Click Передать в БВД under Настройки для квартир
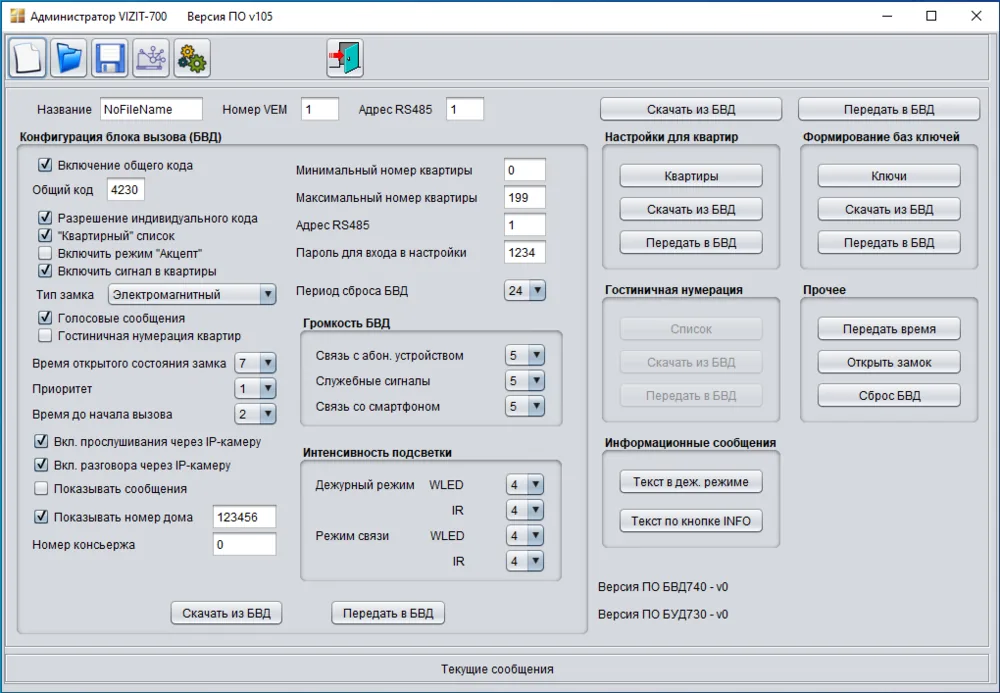Image resolution: width=1000 pixels, height=693 pixels. [x=691, y=242]
